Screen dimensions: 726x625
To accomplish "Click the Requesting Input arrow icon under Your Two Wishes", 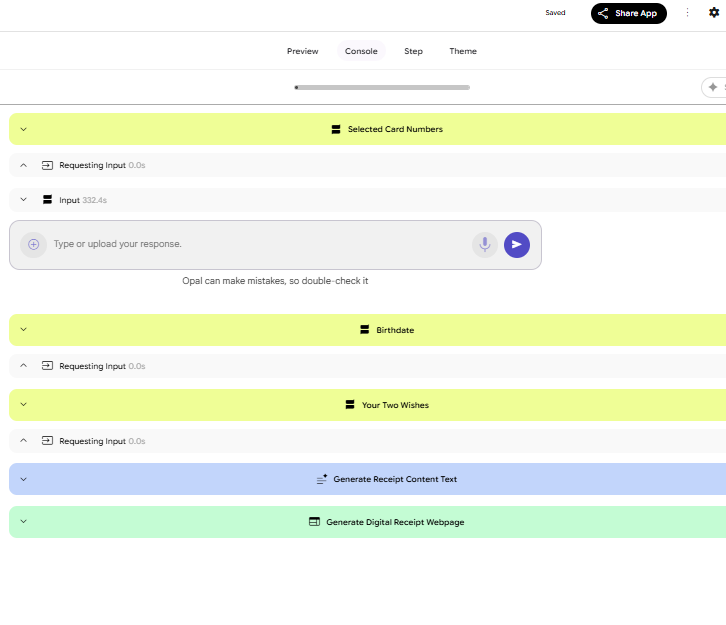I will 47,441.
